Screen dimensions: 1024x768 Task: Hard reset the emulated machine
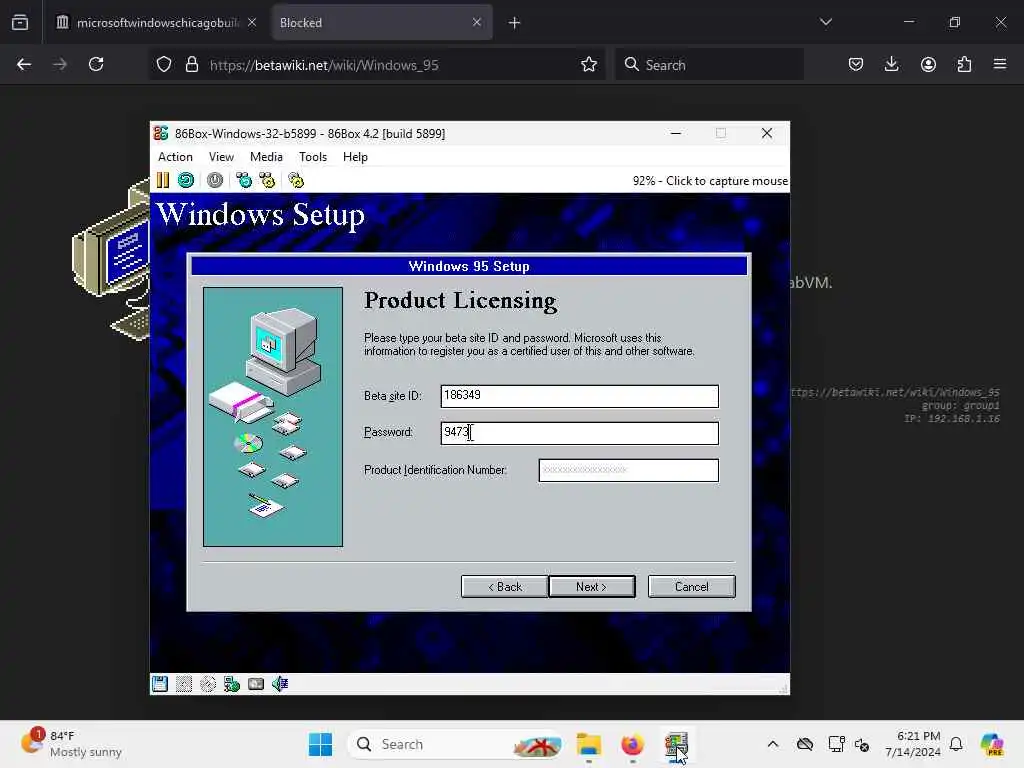pyautogui.click(x=186, y=180)
